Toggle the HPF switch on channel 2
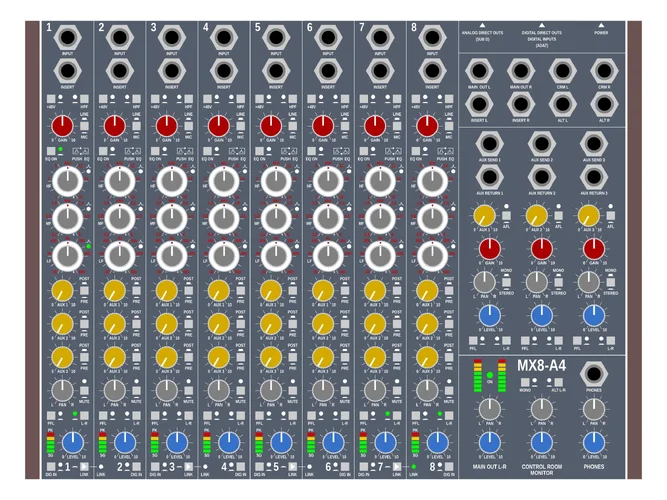The height and width of the screenshot is (500, 667). click(x=138, y=97)
